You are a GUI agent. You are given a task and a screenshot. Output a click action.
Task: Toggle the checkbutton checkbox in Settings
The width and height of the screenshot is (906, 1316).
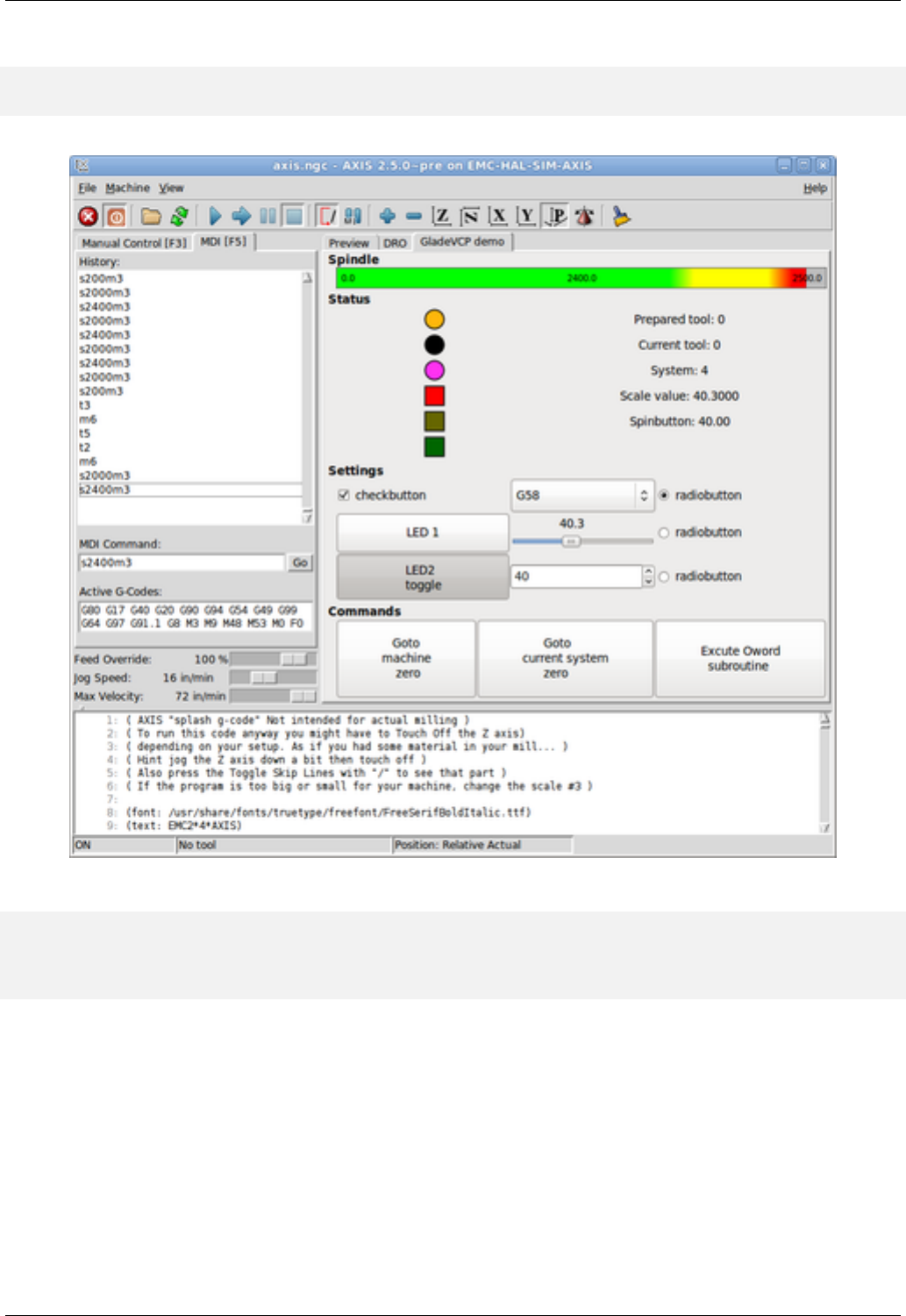click(344, 495)
